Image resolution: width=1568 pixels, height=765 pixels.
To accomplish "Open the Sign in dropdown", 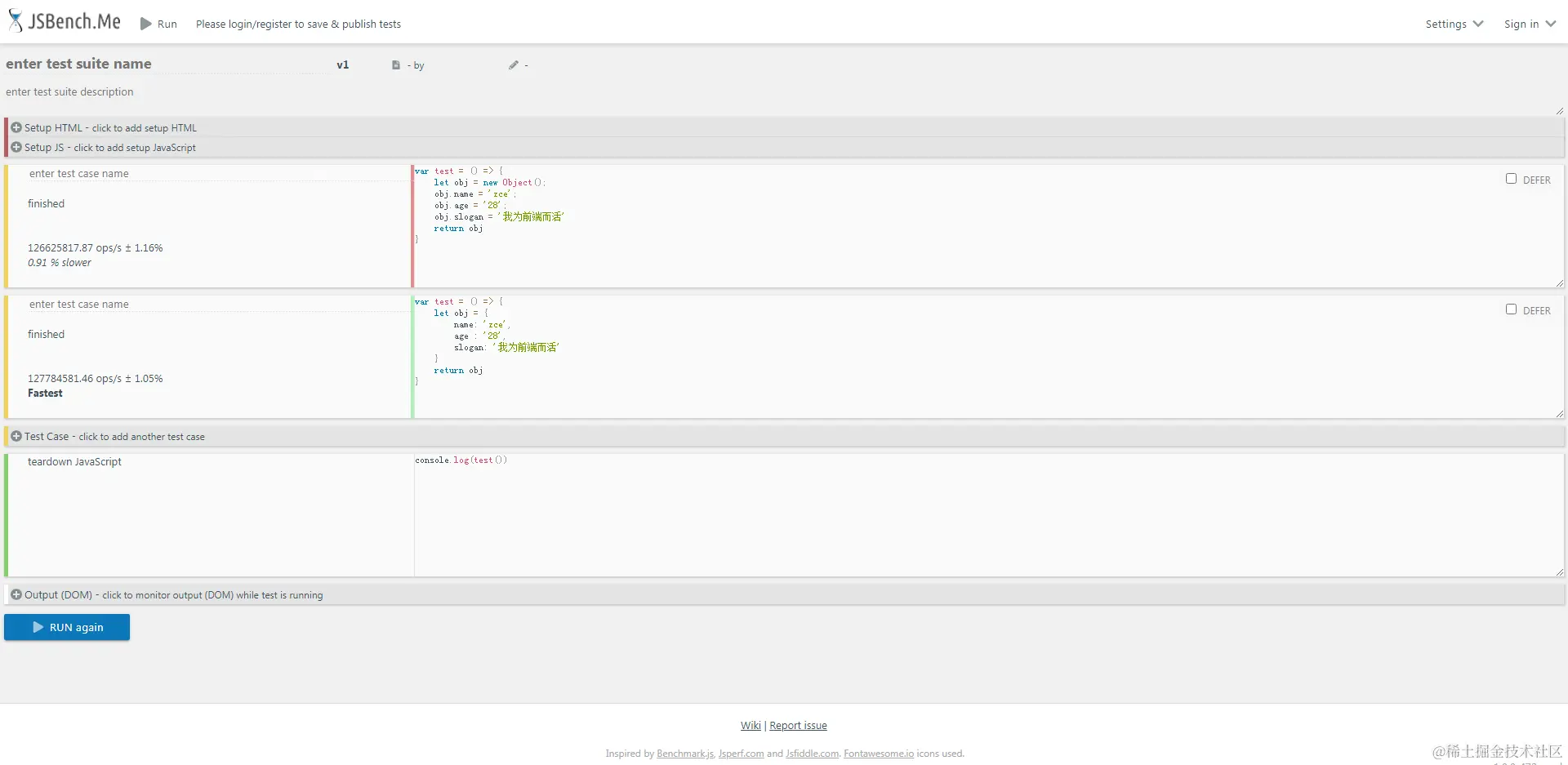I will point(1530,24).
